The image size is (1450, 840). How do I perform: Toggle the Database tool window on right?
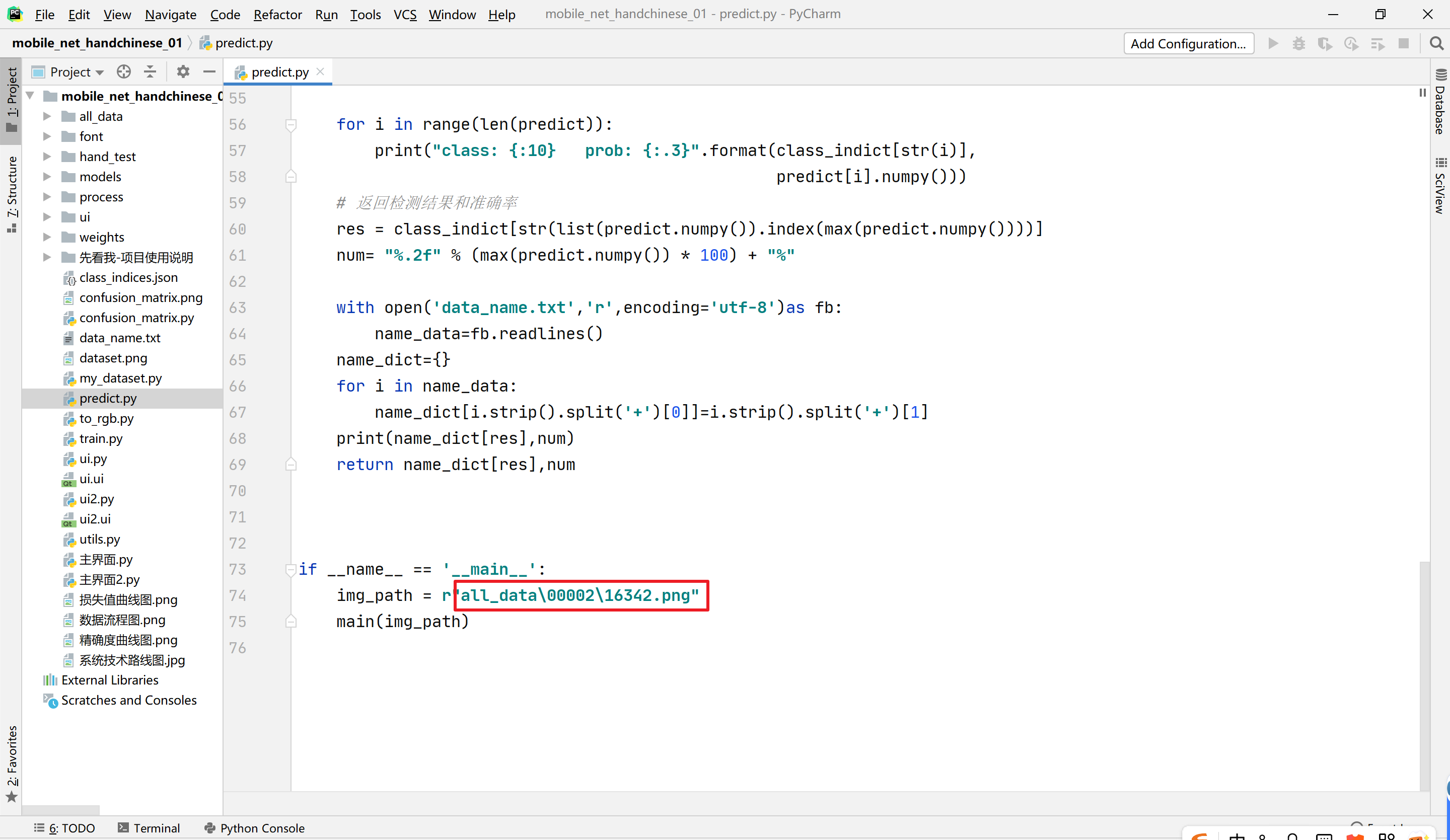click(1440, 102)
